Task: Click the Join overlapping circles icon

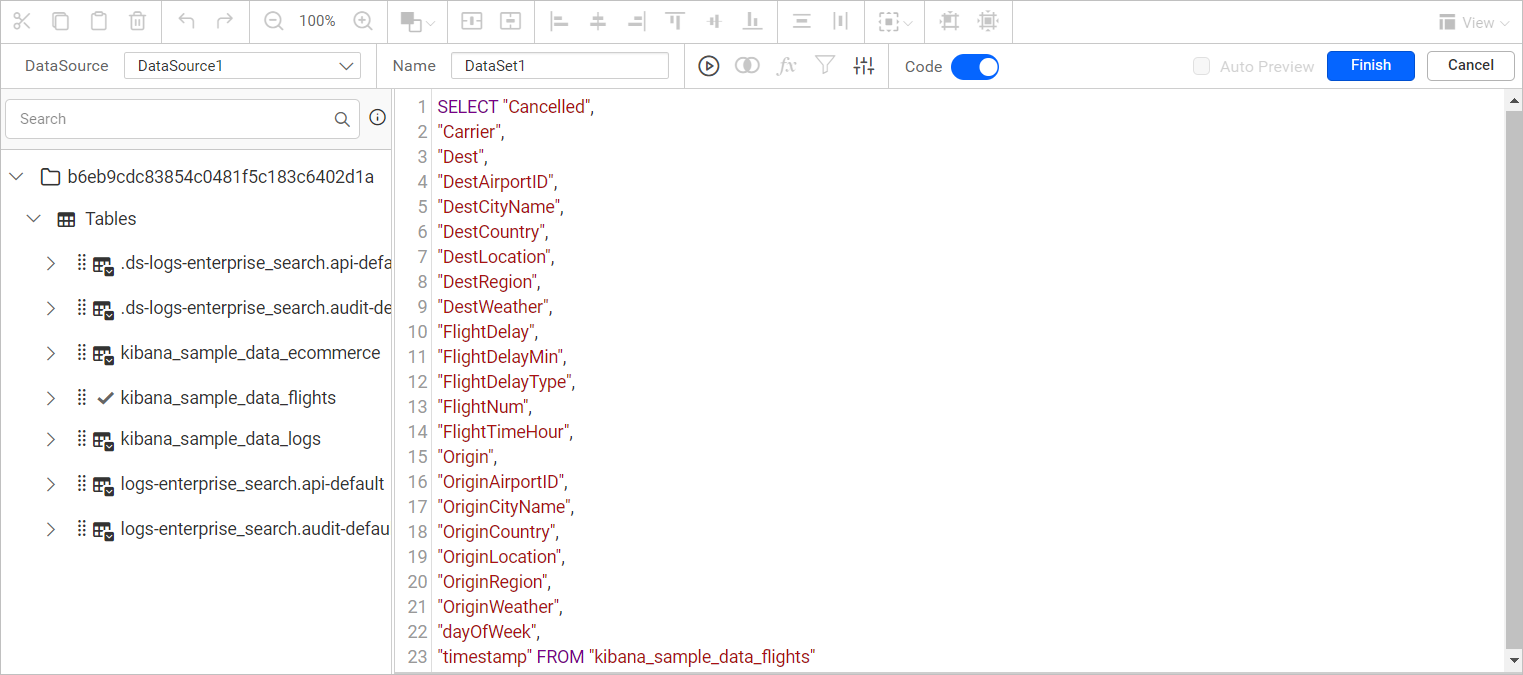Action: pyautogui.click(x=747, y=66)
